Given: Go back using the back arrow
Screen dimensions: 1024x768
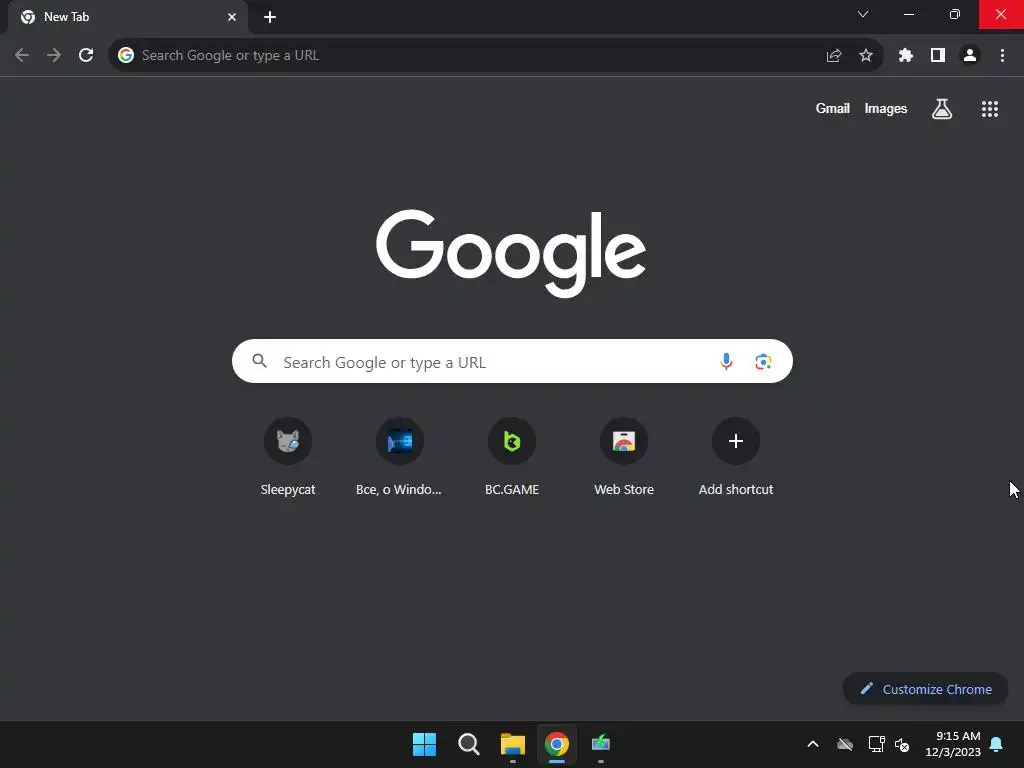Looking at the screenshot, I should click(x=22, y=56).
